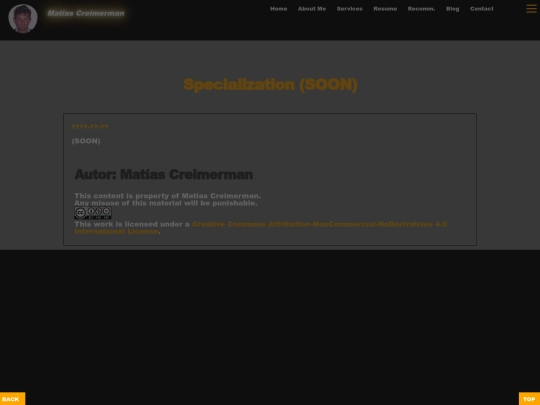Screen dimensions: 540x405
Task: Go to Recomm. section
Action: (x=421, y=9)
